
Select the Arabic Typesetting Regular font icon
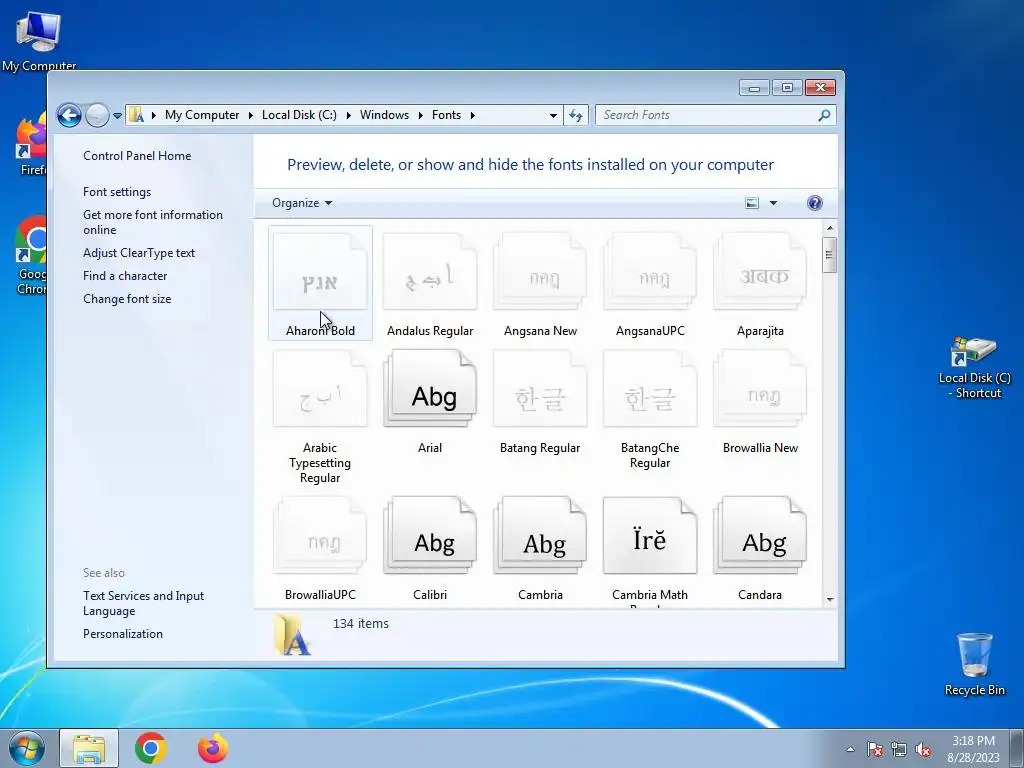[320, 389]
